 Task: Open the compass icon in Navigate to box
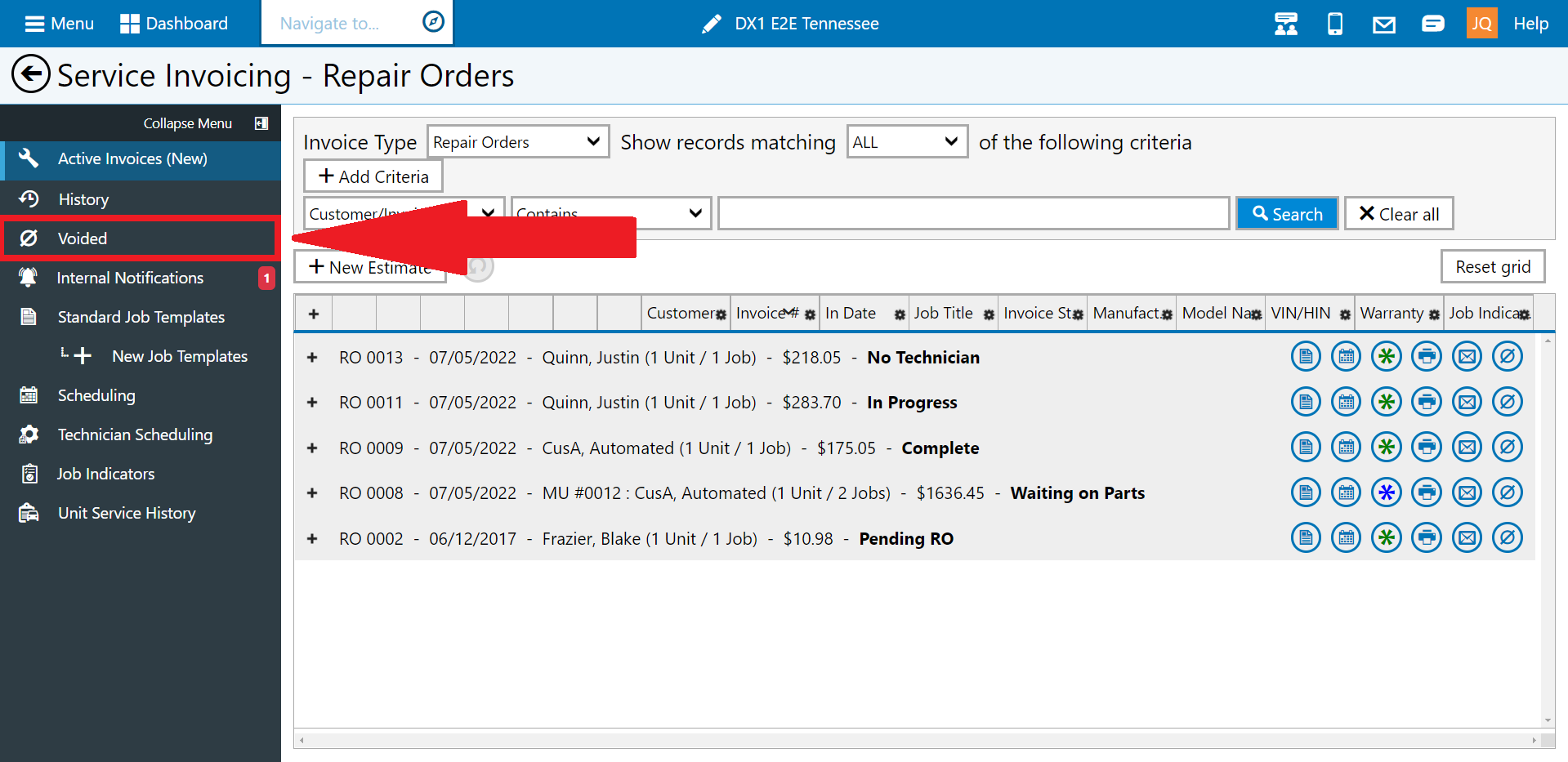tap(433, 22)
